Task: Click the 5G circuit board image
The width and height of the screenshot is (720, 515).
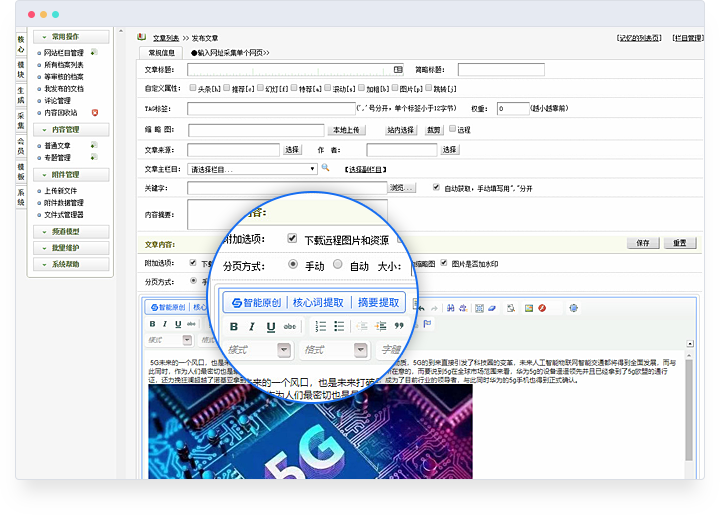Action: click(310, 431)
